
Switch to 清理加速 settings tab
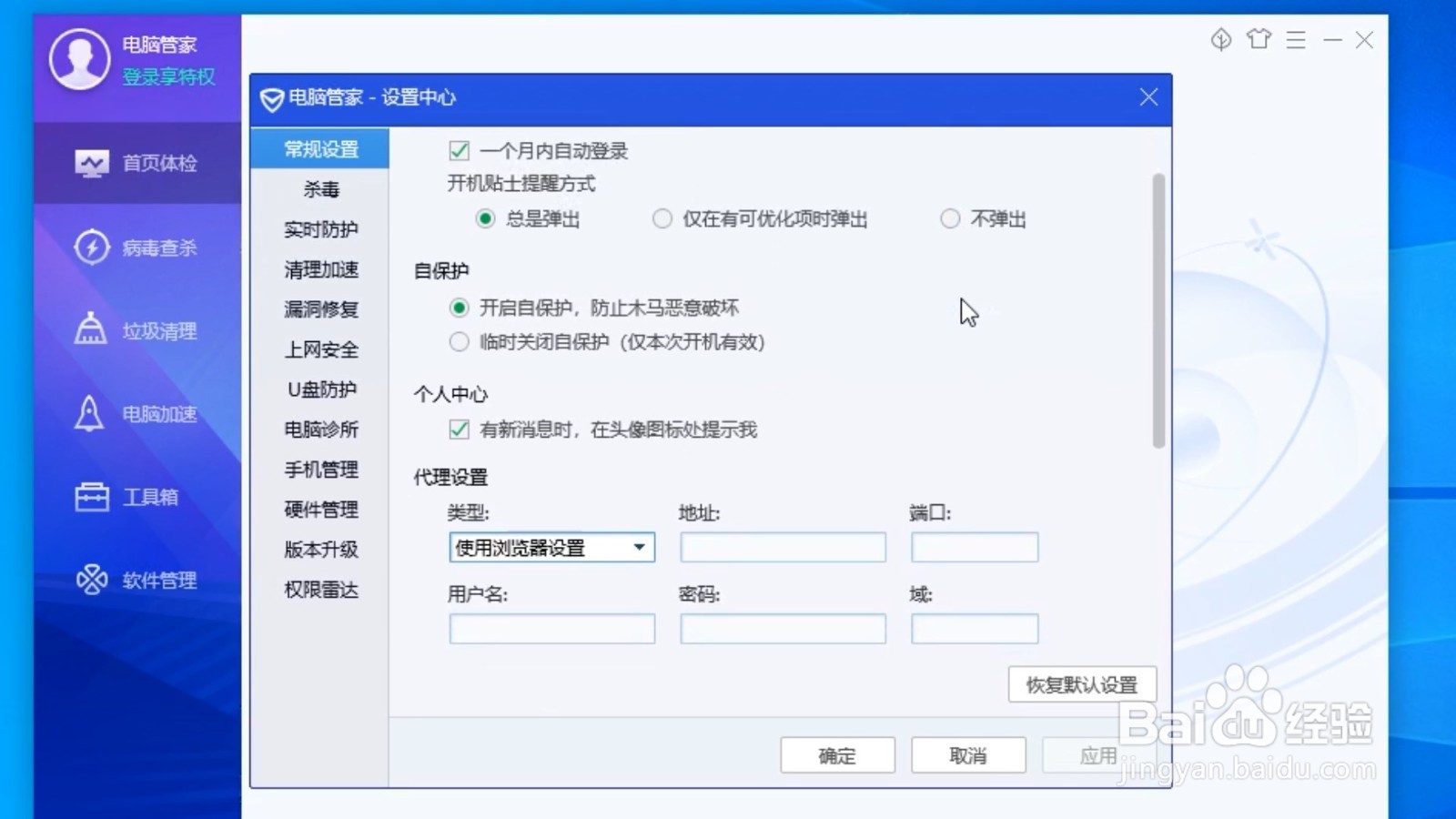(320, 269)
